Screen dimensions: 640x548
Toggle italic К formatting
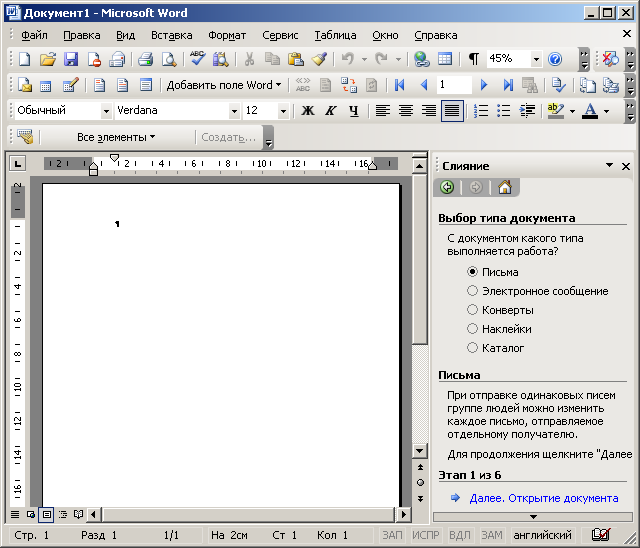coord(331,111)
